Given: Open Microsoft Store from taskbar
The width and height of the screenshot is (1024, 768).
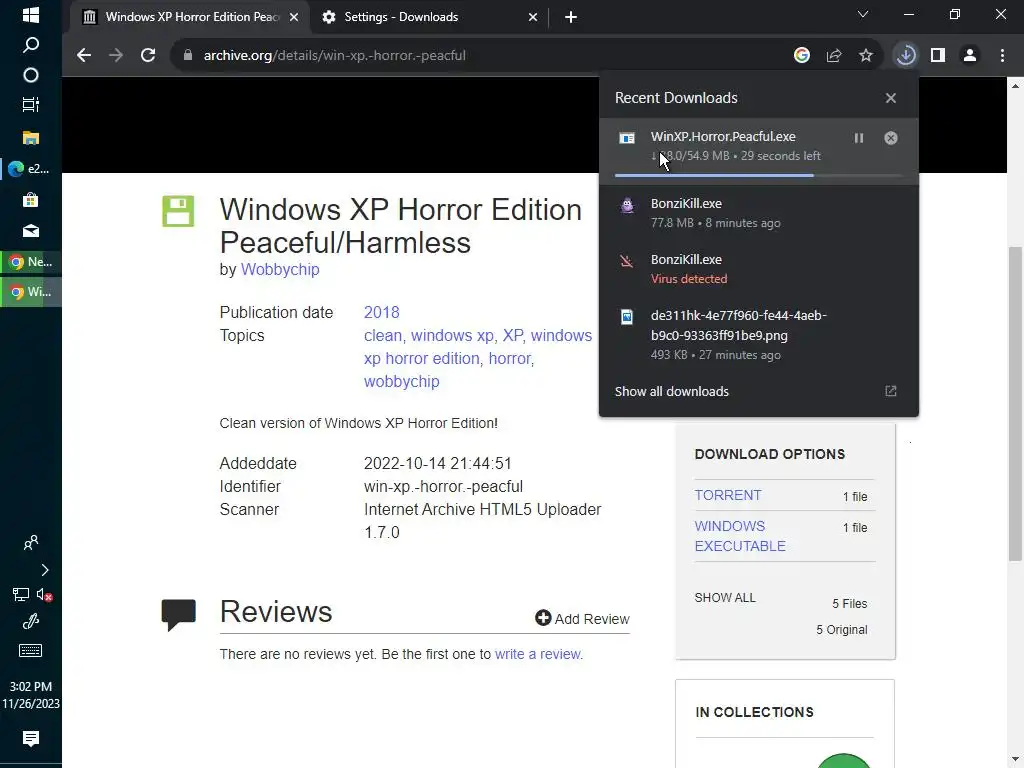Looking at the screenshot, I should [x=31, y=200].
